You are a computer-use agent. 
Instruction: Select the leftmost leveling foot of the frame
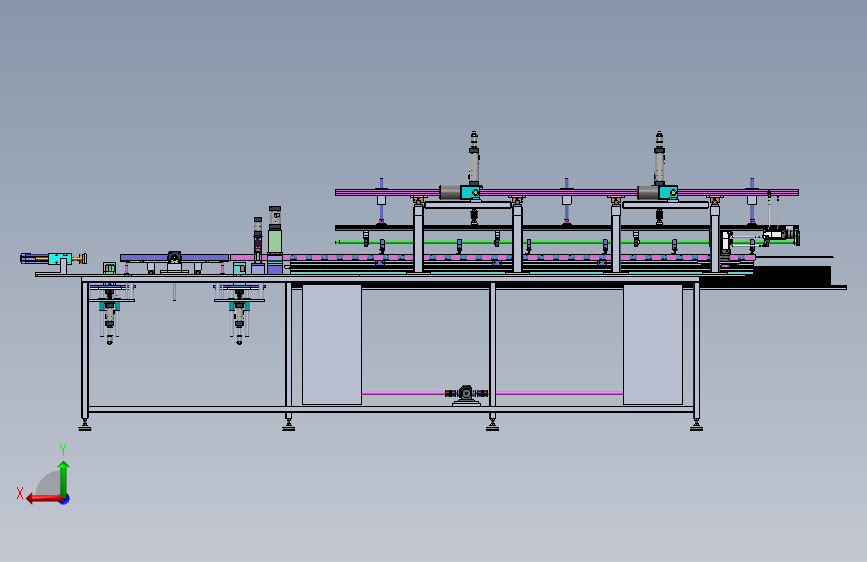(x=85, y=425)
